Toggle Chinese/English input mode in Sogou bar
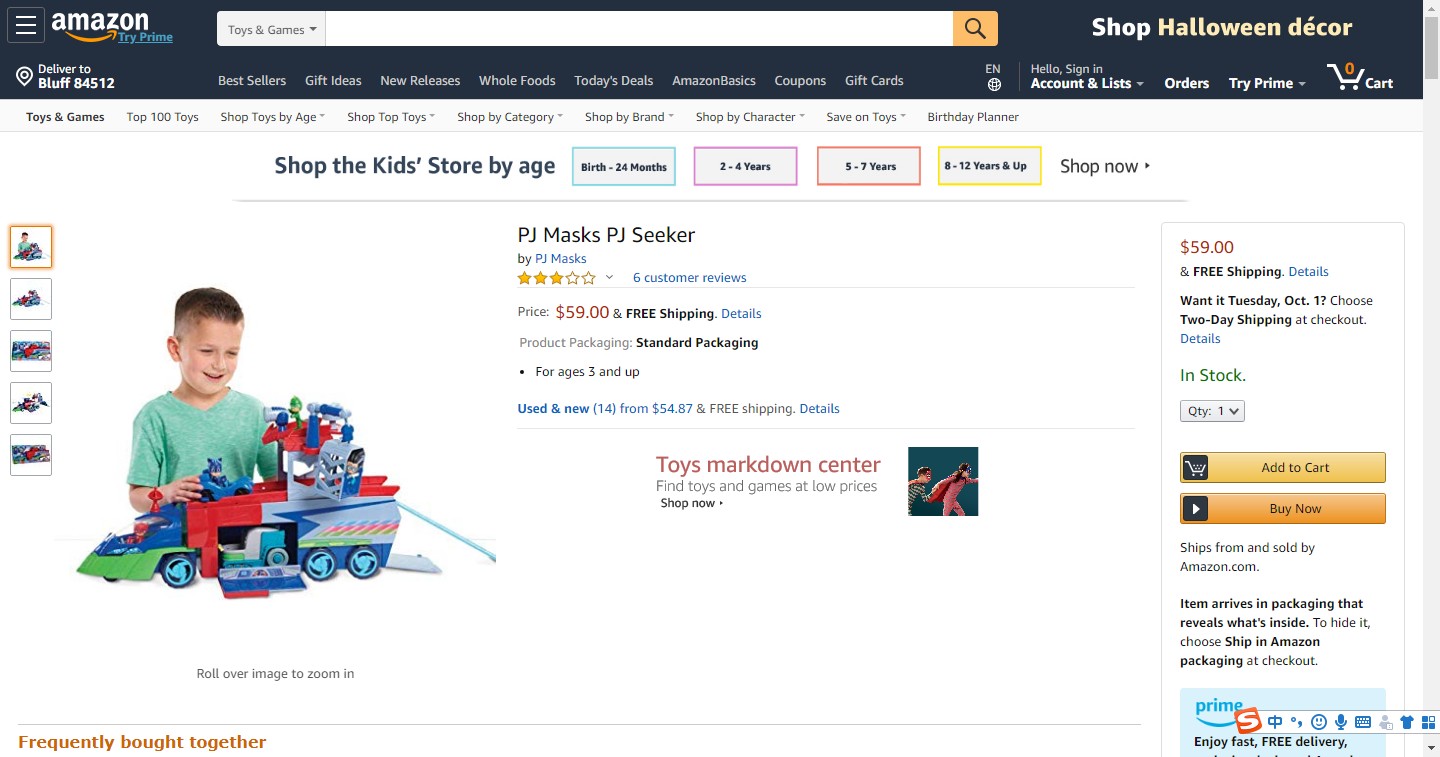The height and width of the screenshot is (757, 1440). [1275, 722]
